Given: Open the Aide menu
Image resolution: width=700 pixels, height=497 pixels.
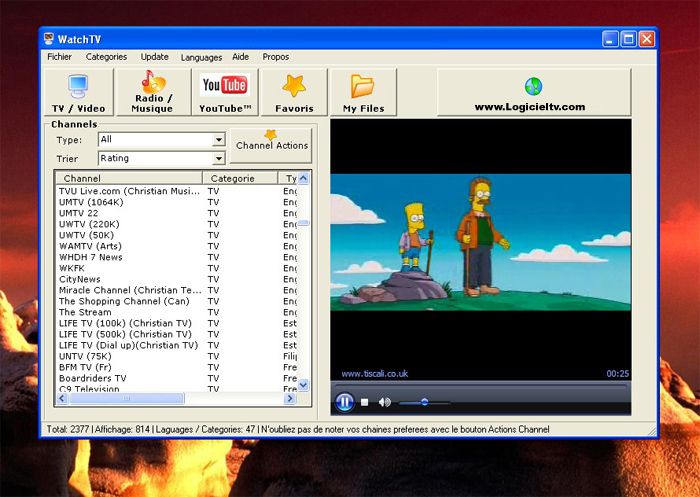Looking at the screenshot, I should click(241, 57).
